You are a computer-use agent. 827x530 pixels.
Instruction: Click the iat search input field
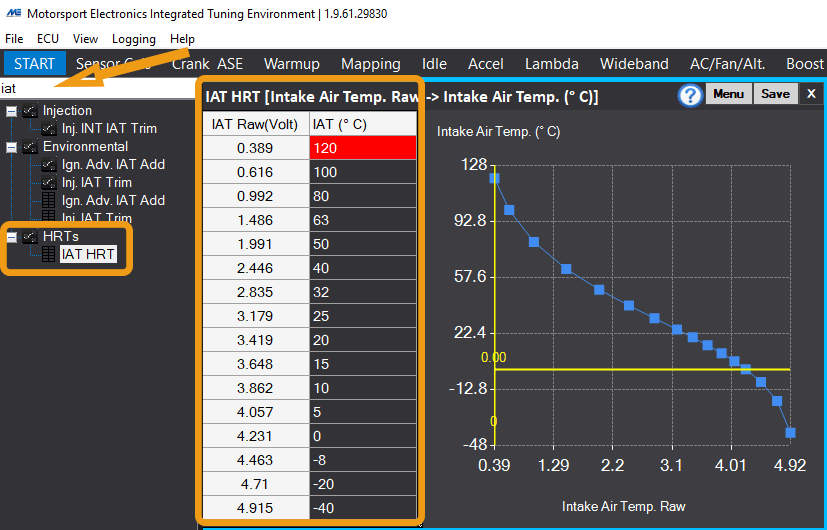(x=98, y=88)
